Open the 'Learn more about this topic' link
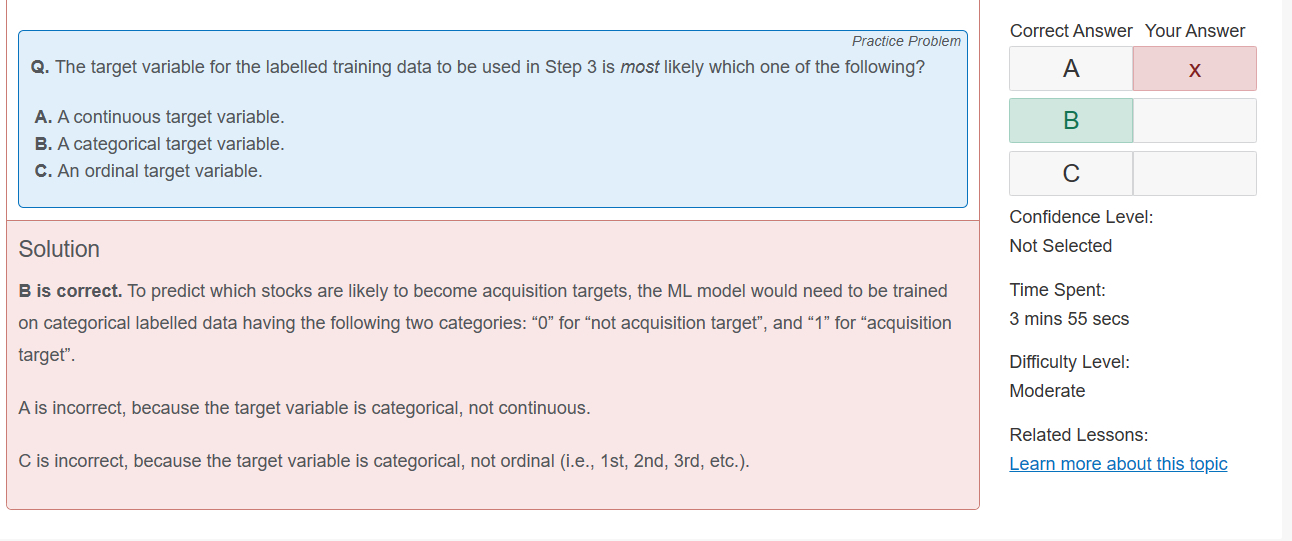Screen dimensions: 1292x541 point(1118,464)
